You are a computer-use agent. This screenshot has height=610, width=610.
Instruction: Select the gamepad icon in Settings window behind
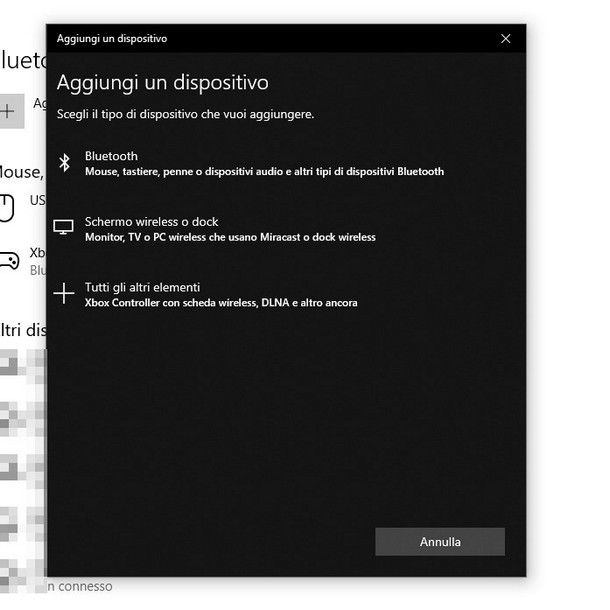[9, 261]
